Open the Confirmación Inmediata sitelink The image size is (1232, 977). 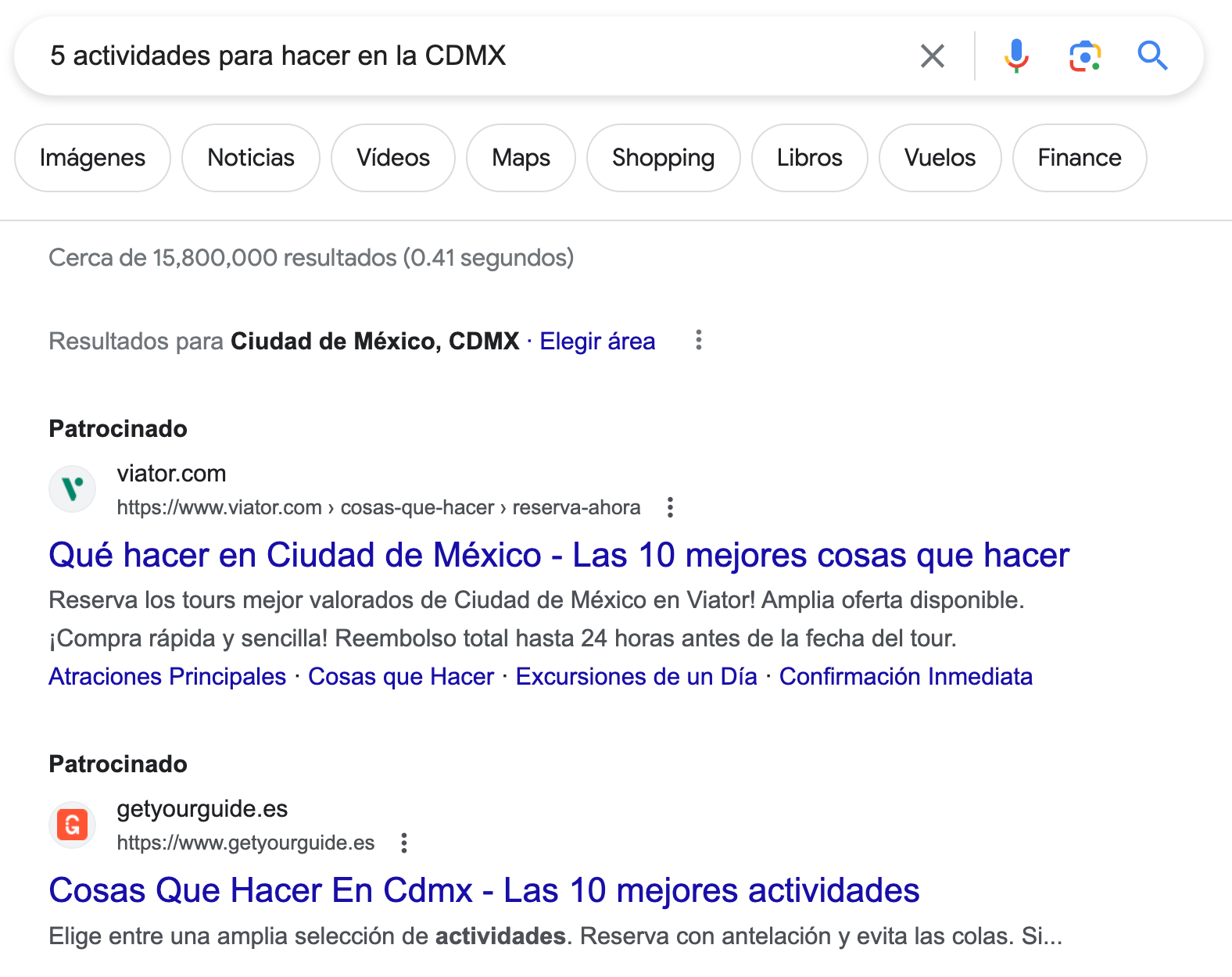pyautogui.click(x=906, y=676)
